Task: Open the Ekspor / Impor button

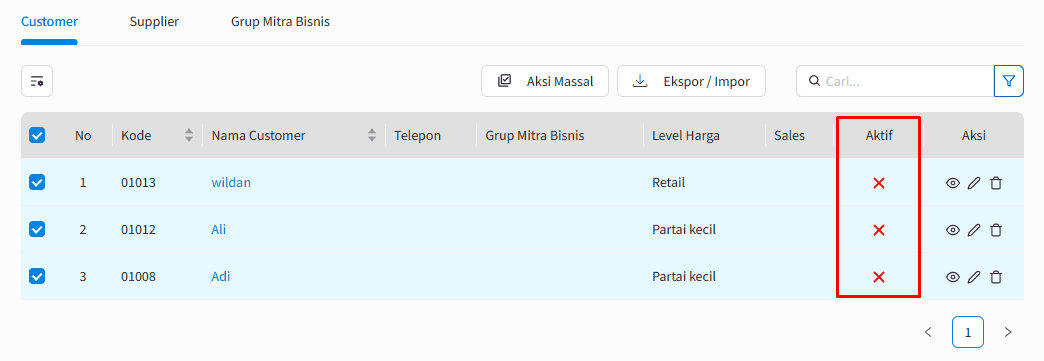Action: 691,81
